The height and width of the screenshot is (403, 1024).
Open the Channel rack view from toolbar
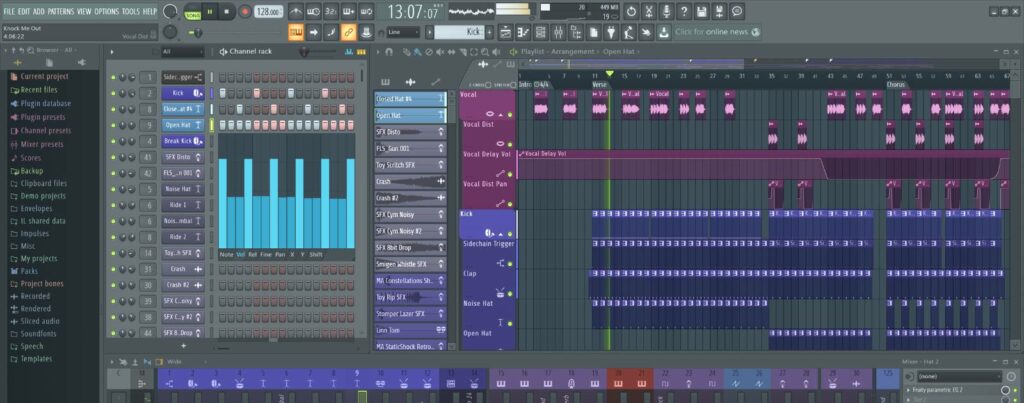pos(541,32)
